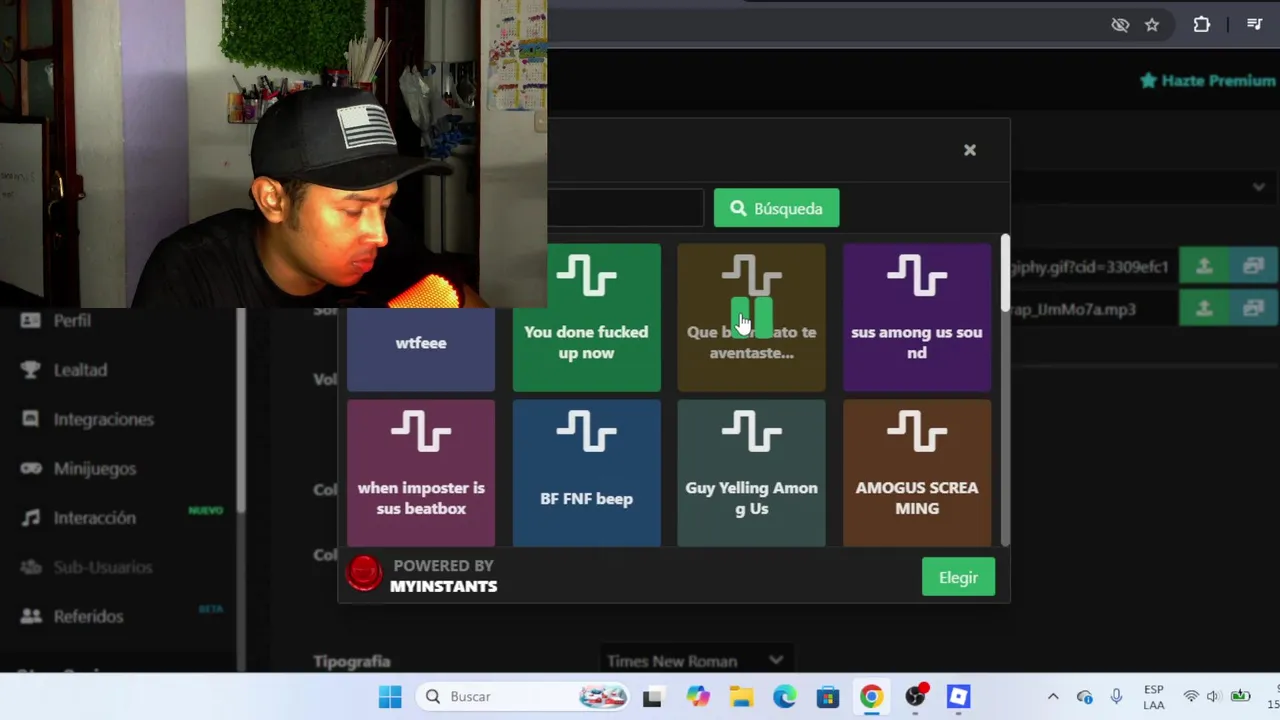The width and height of the screenshot is (1280, 720).
Task: Open Microsoft Edge from the taskbar
Action: click(x=785, y=697)
